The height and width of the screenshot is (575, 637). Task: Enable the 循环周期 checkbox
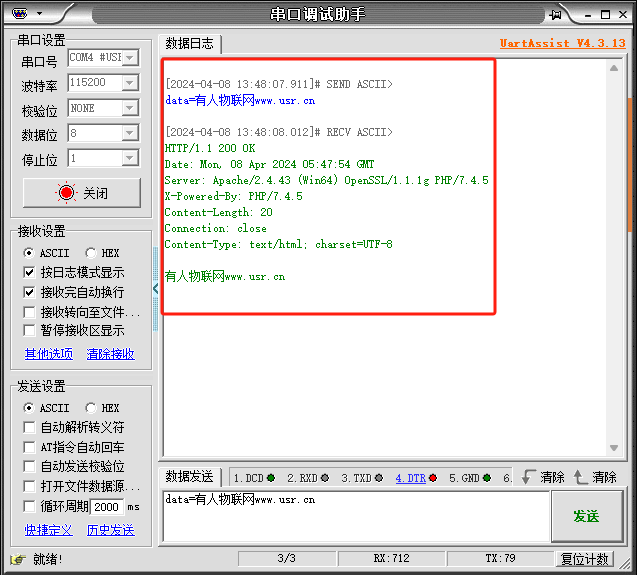coord(30,506)
